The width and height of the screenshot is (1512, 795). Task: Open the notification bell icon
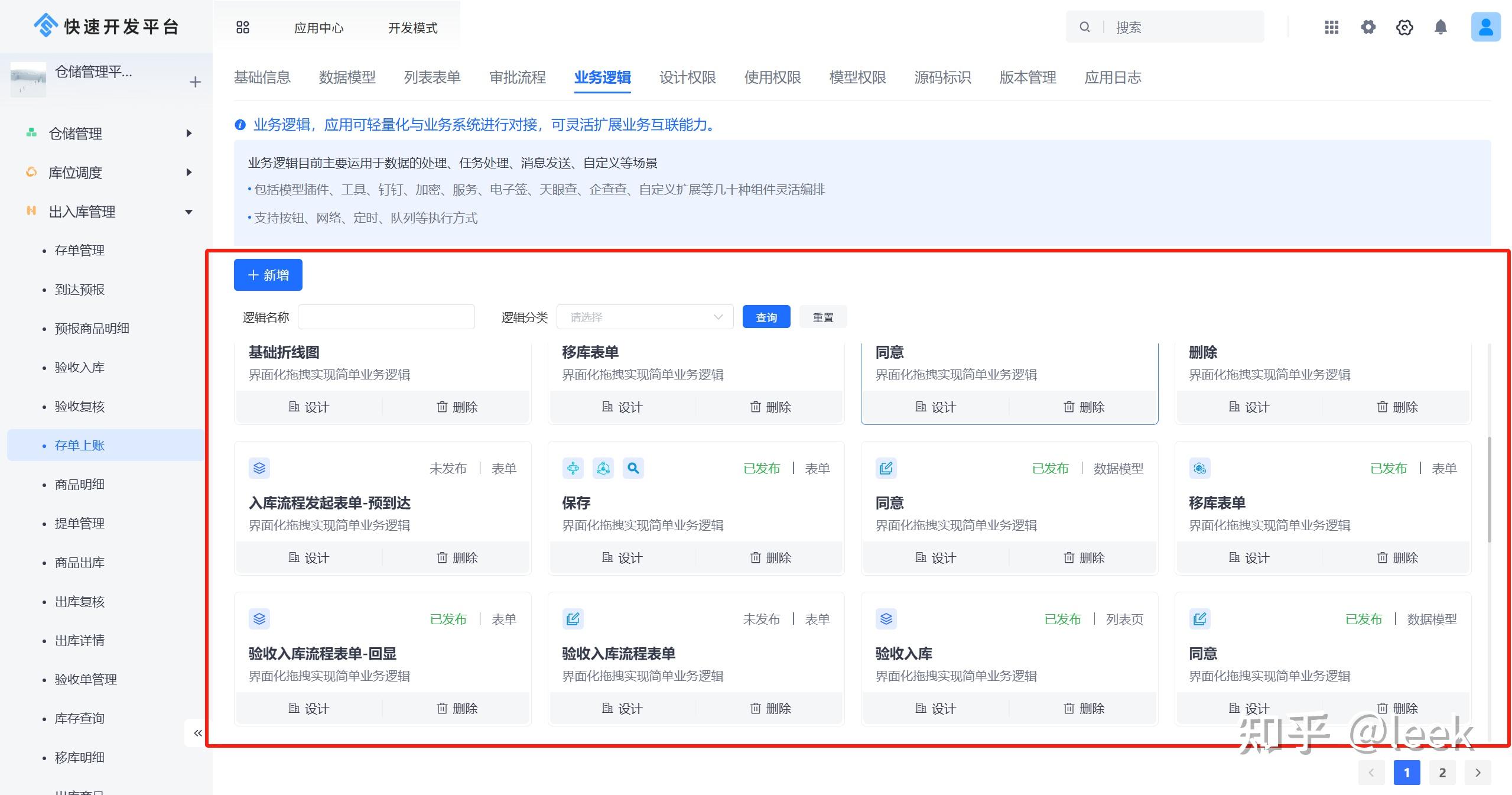point(1440,27)
